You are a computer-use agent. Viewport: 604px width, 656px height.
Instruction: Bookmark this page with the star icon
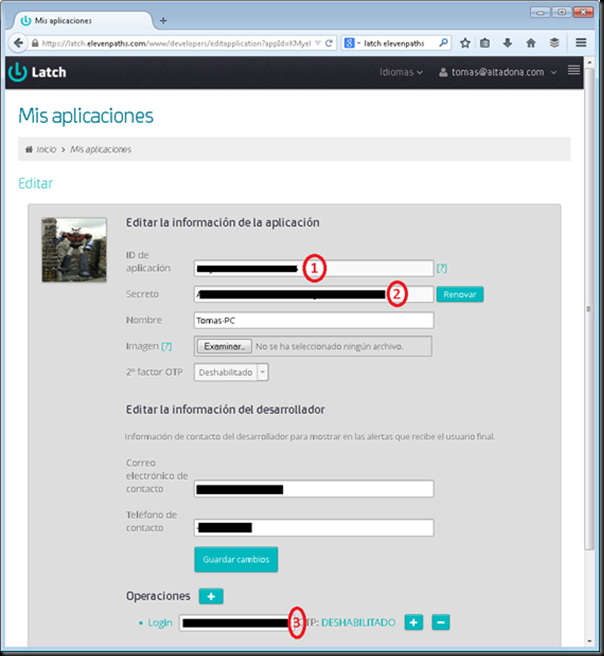(x=465, y=43)
